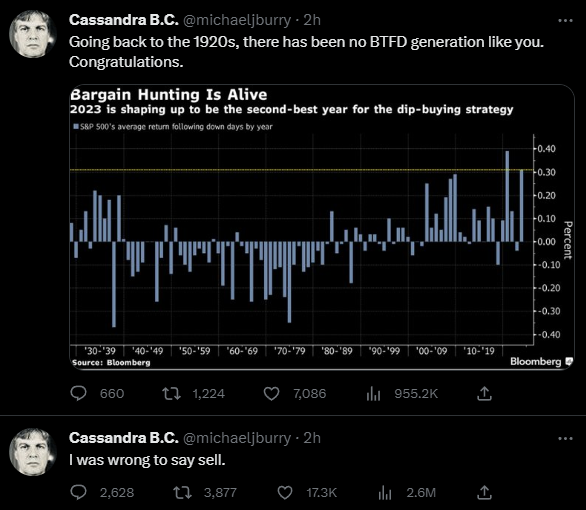Open the 2h timestamp of the first tweet

point(312,20)
